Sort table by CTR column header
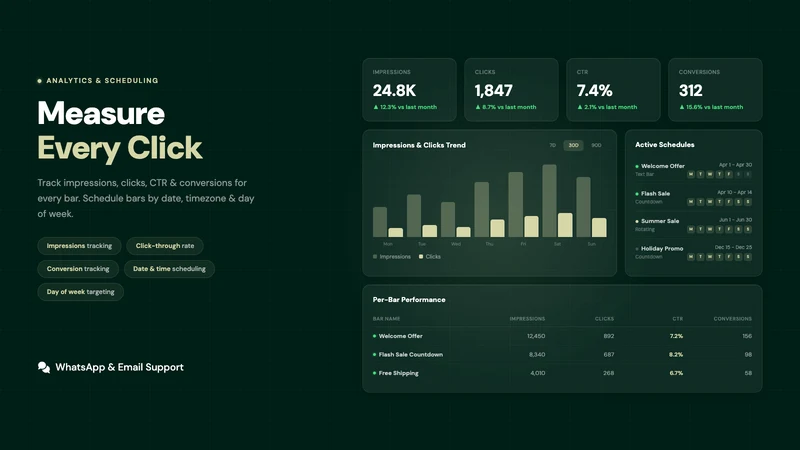This screenshot has height=450, width=800. pyautogui.click(x=678, y=319)
